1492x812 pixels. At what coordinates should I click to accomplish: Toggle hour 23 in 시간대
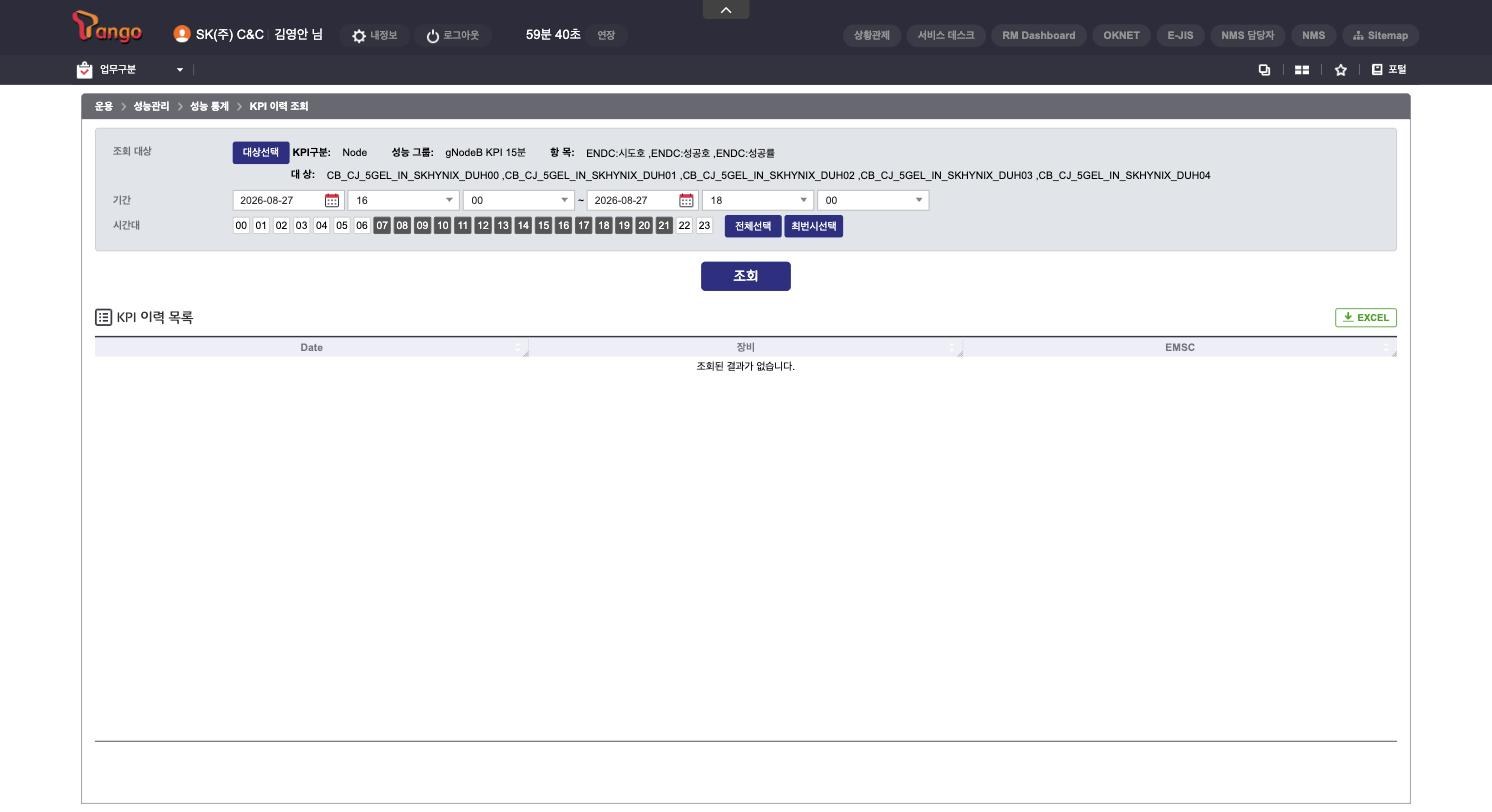(704, 226)
